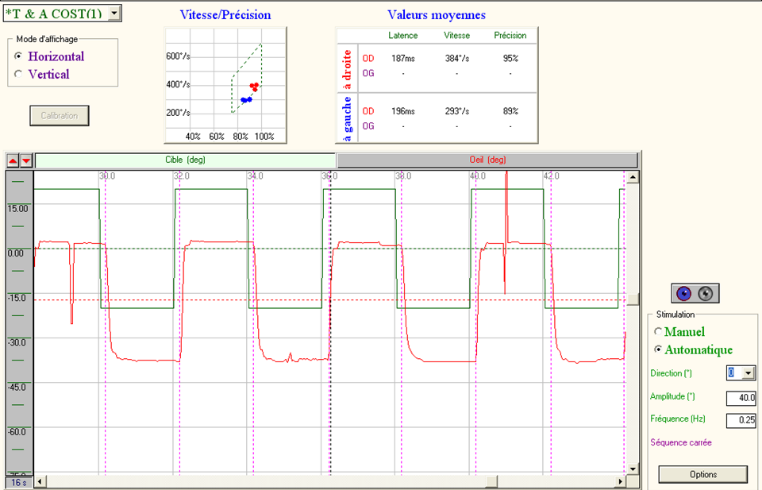Image resolution: width=762 pixels, height=490 pixels.
Task: Open the T & A COST(1) dropdown
Action: [114, 13]
